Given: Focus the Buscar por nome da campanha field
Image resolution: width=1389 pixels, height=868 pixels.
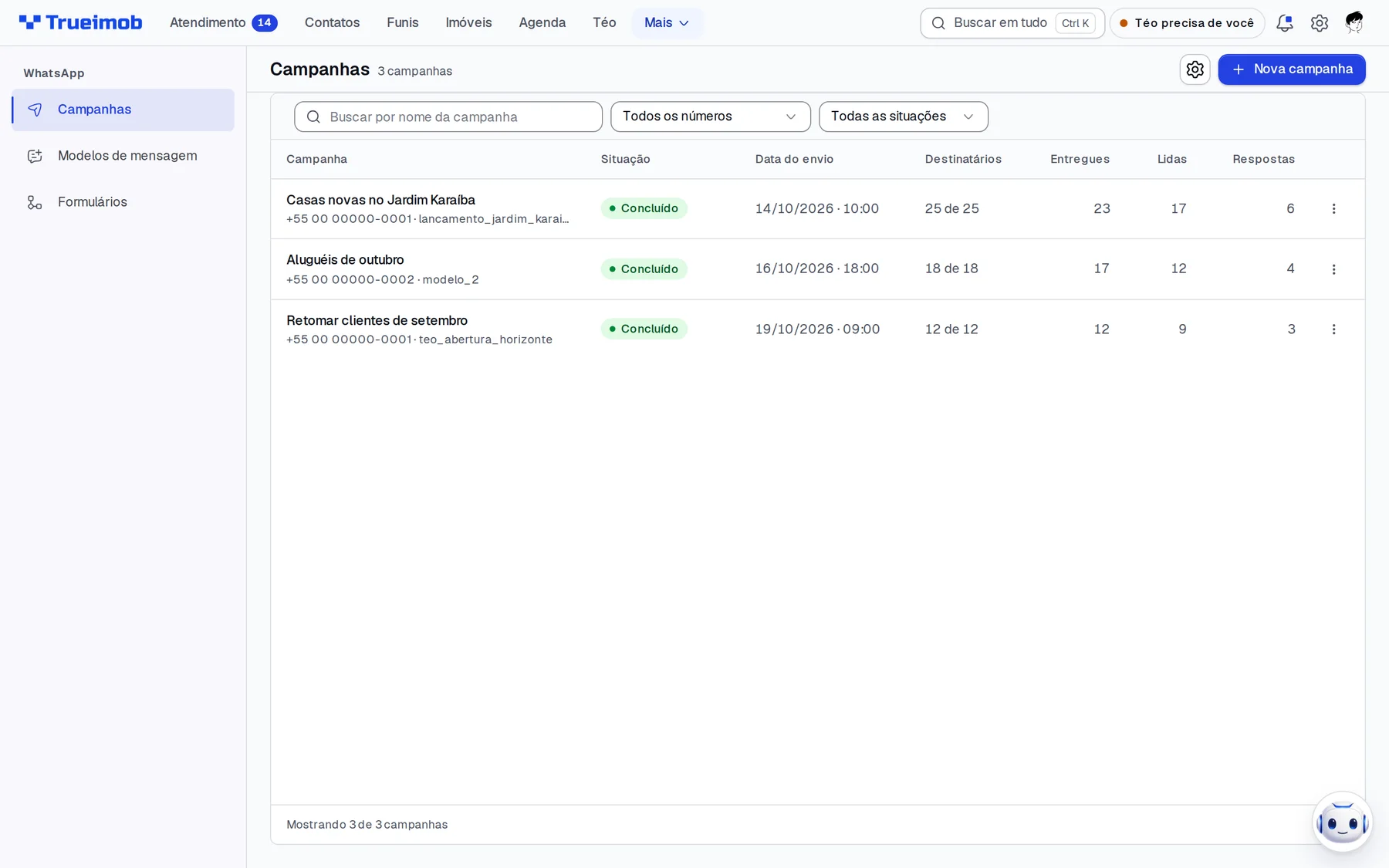Looking at the screenshot, I should tap(448, 117).
